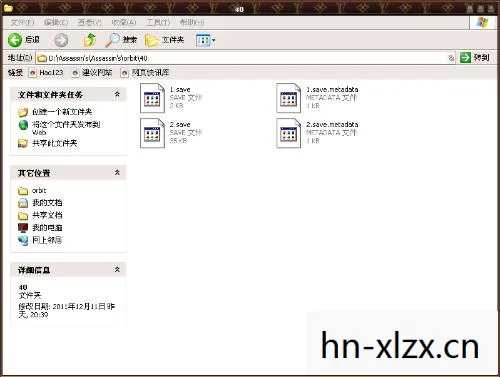Screen dimensions: 500x377
Task: Click the grey Forward arrow button
Action: point(61,40)
